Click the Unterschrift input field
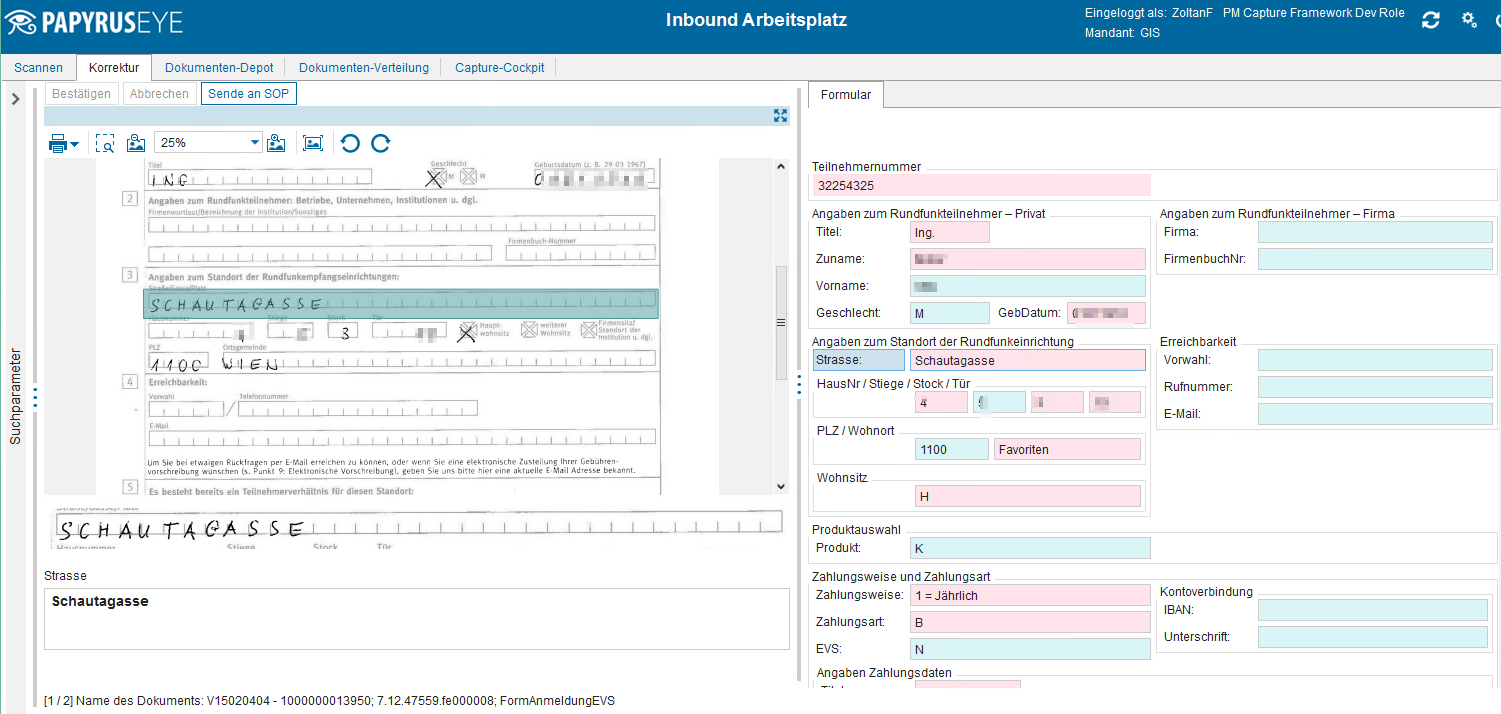The height and width of the screenshot is (714, 1501). click(x=1375, y=637)
